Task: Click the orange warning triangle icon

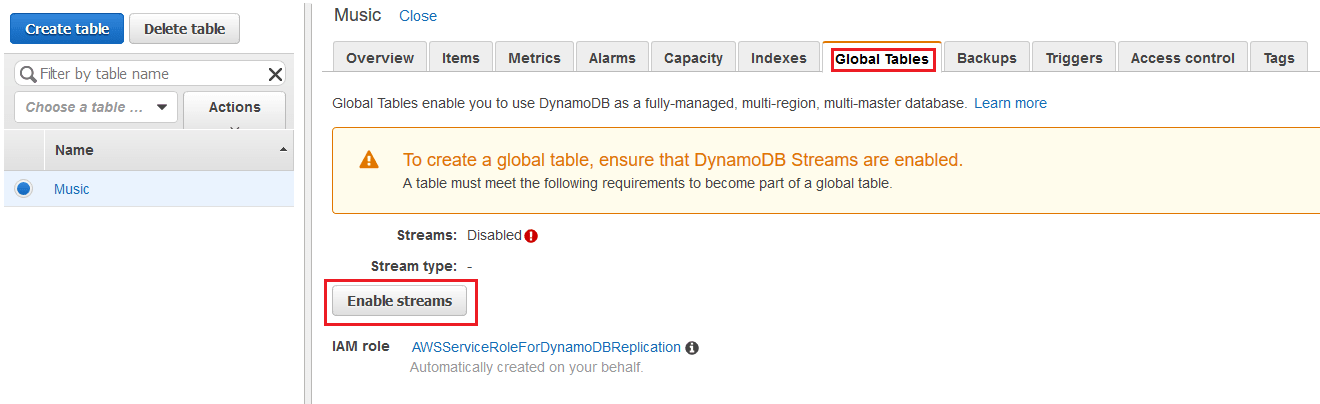Action: [x=369, y=160]
